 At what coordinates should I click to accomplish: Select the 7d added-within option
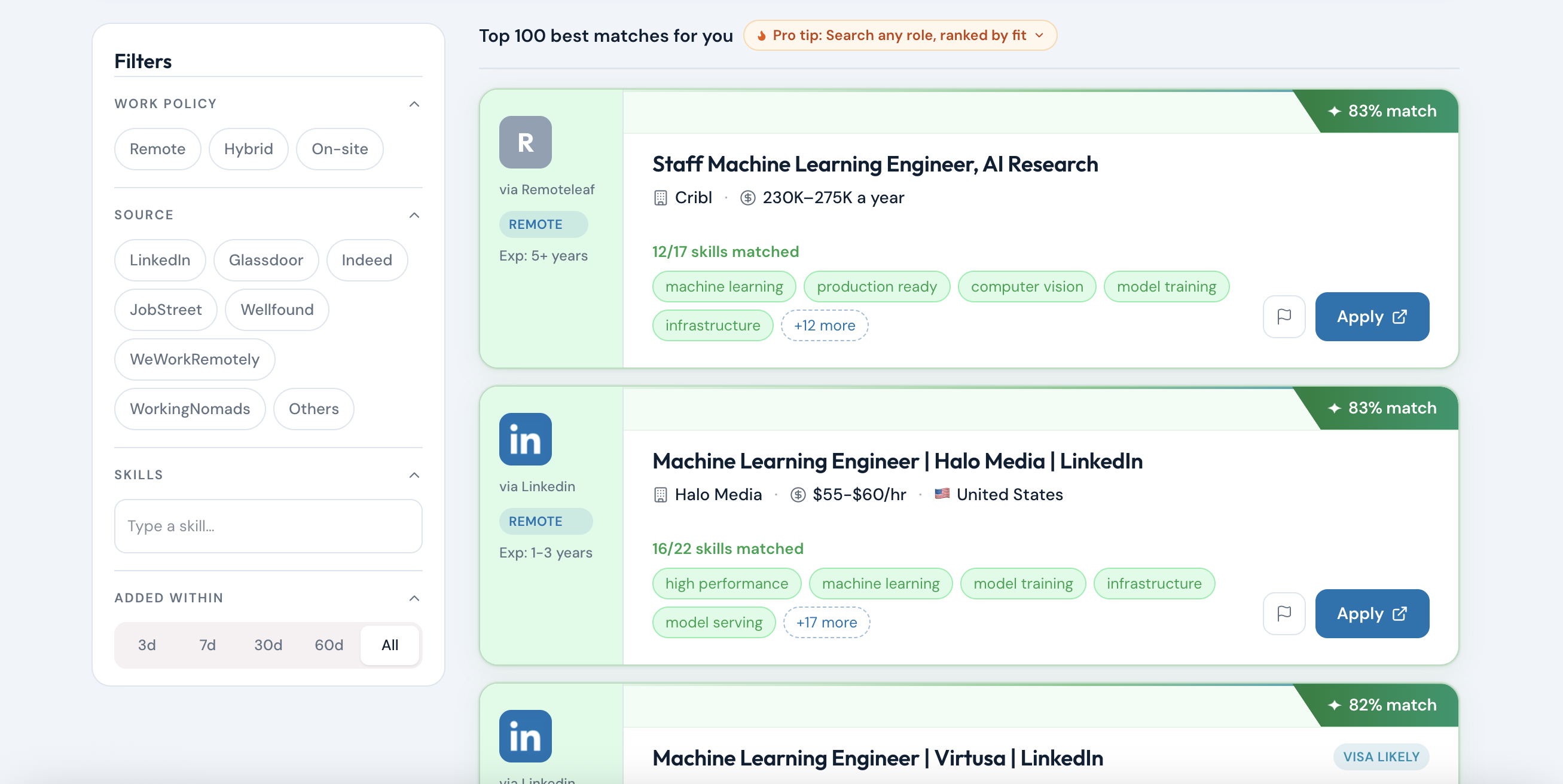[x=207, y=645]
